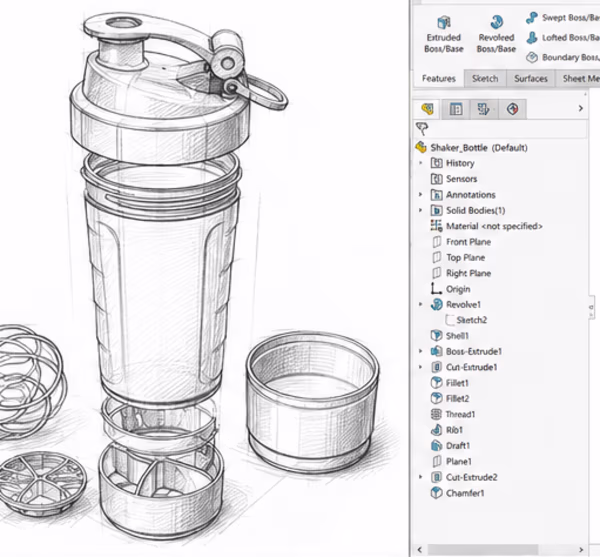Expand the Cut-Extrude1 feature node
The height and width of the screenshot is (557, 600).
click(421, 367)
